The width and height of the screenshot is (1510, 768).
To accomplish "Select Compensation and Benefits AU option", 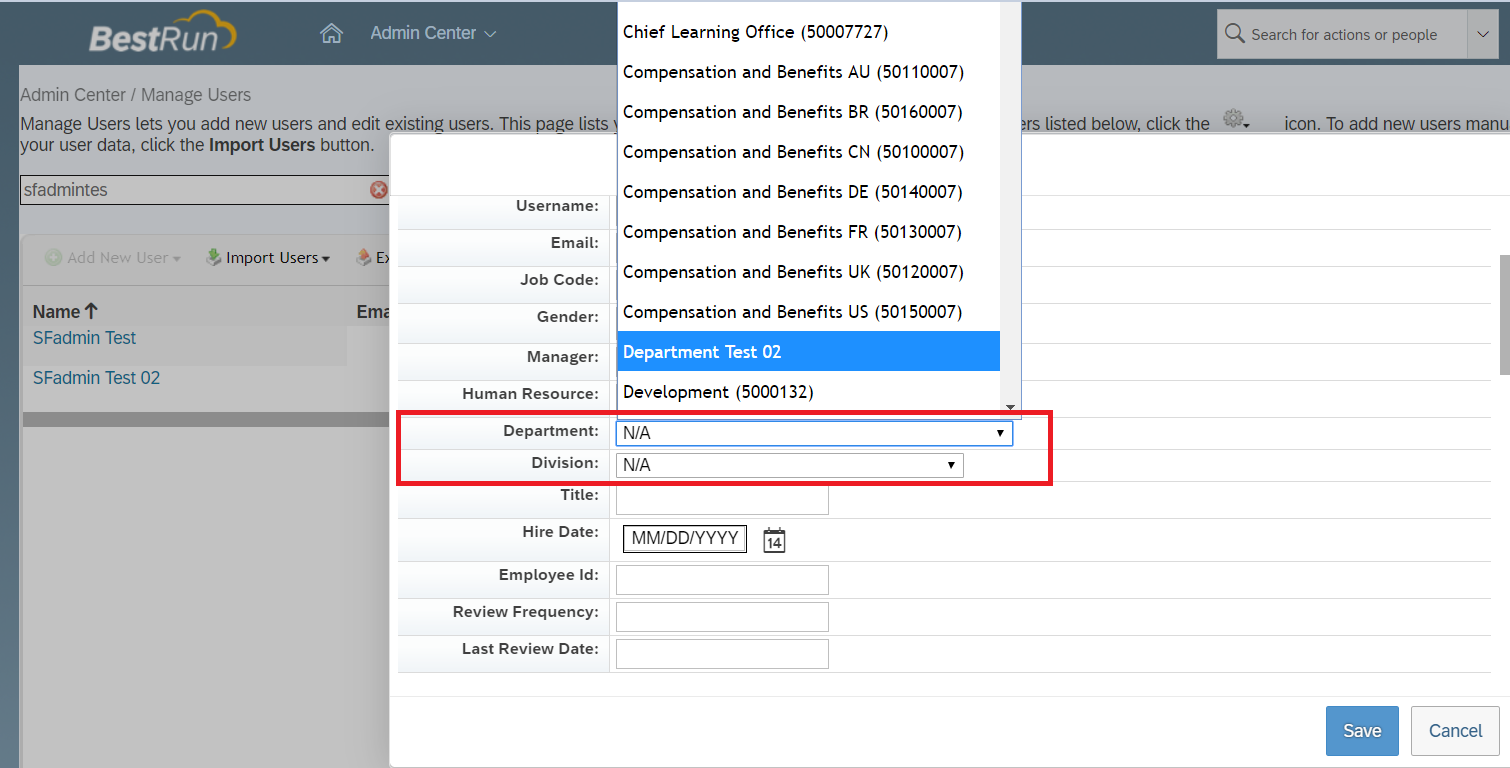I will 808,72.
